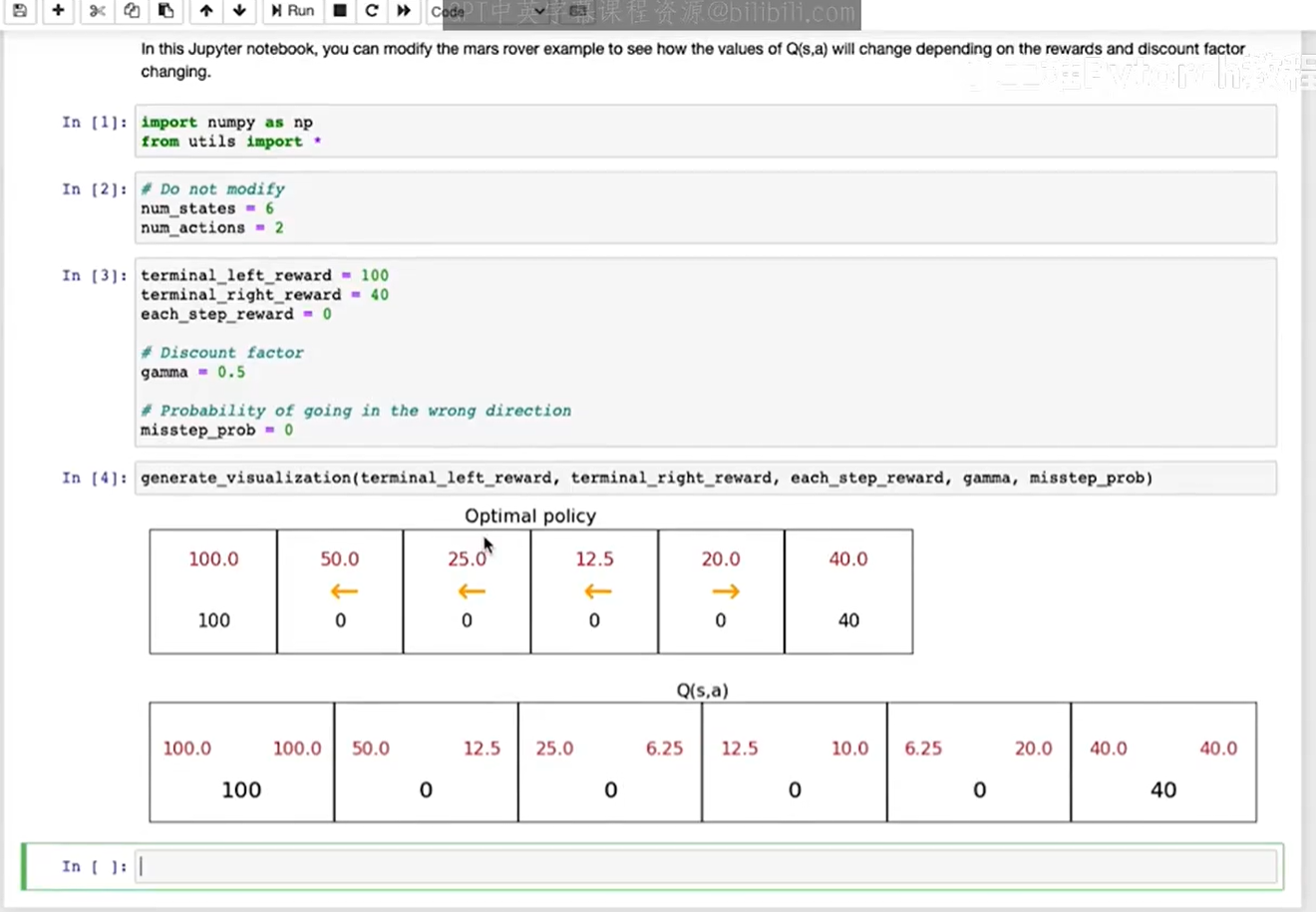Image resolution: width=1316 pixels, height=912 pixels.
Task: Click the 10.0 value in Q(s,a) table
Action: click(849, 749)
